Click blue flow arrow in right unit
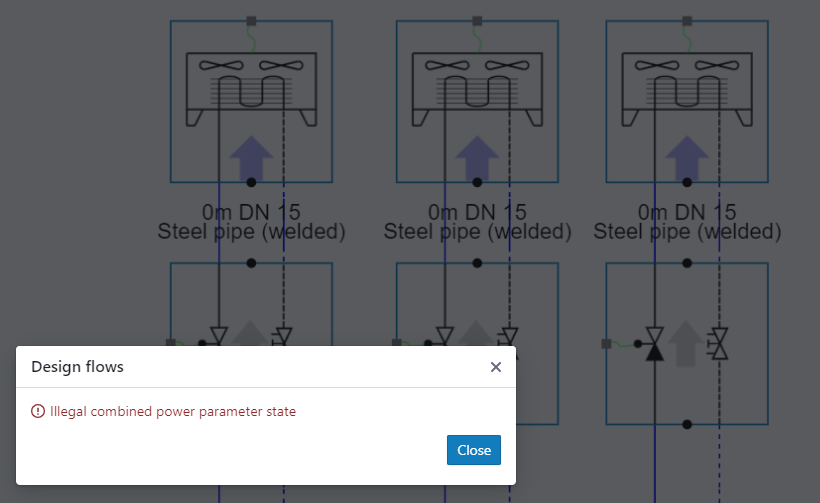Viewport: 820px width, 503px height. [687, 156]
